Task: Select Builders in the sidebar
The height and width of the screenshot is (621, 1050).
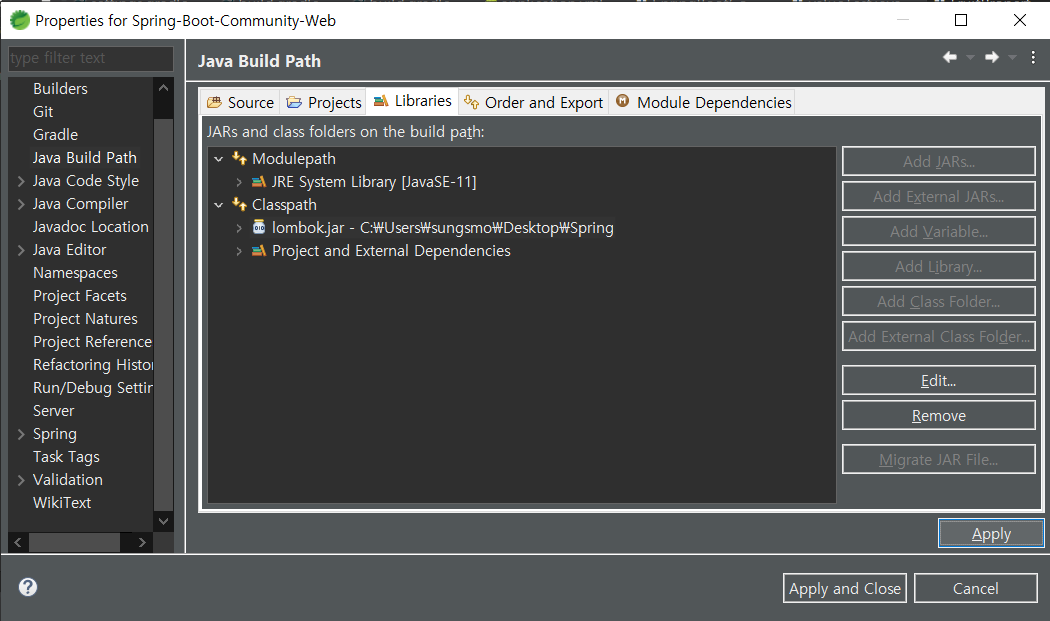Action: pos(60,88)
